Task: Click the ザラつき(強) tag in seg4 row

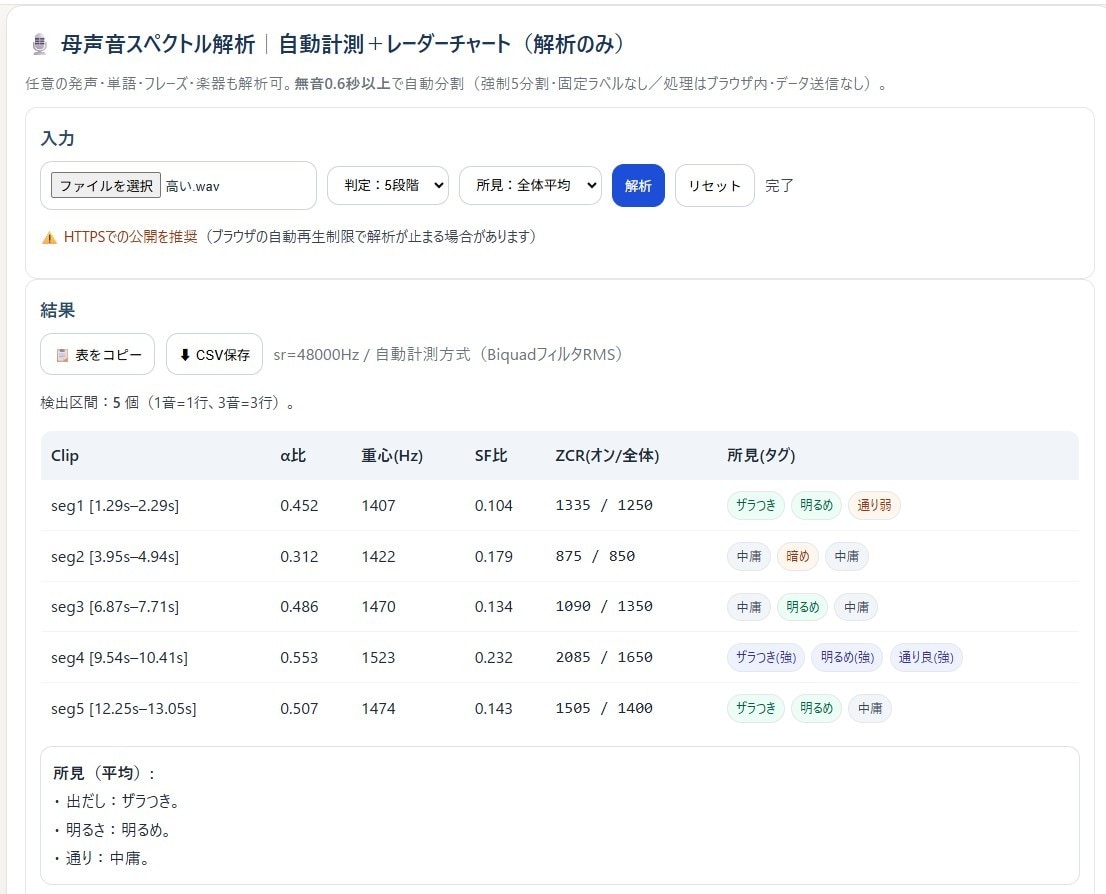Action: pyautogui.click(x=766, y=658)
